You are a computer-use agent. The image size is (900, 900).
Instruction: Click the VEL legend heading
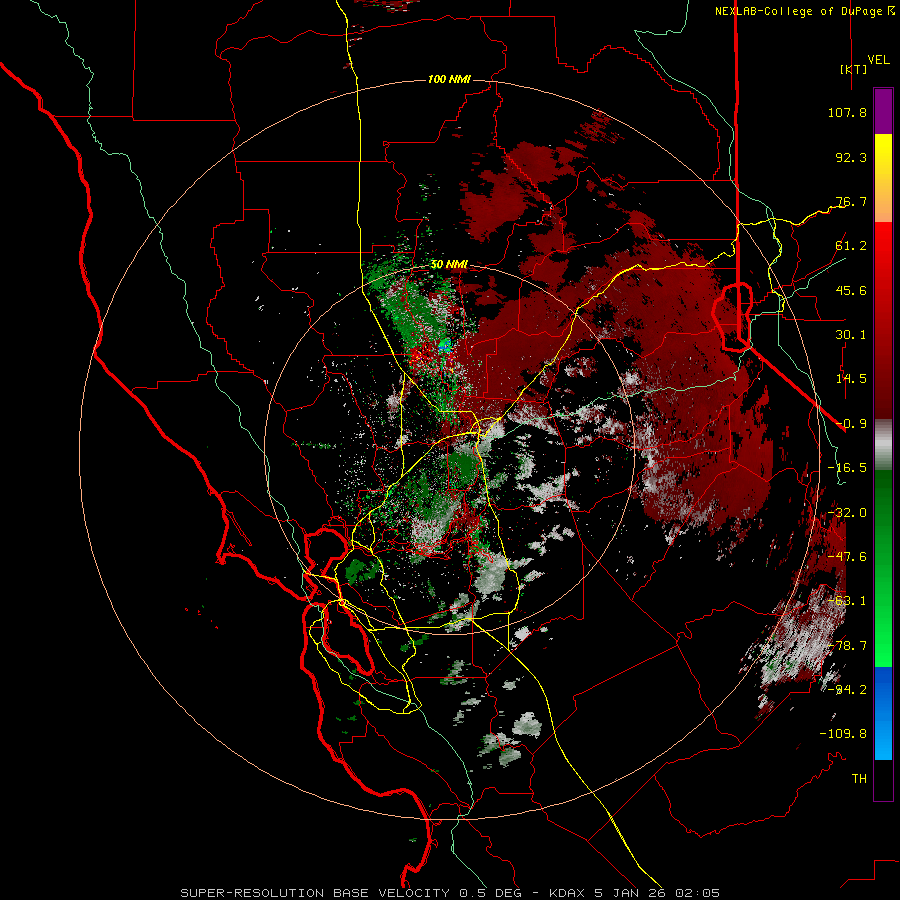click(878, 59)
